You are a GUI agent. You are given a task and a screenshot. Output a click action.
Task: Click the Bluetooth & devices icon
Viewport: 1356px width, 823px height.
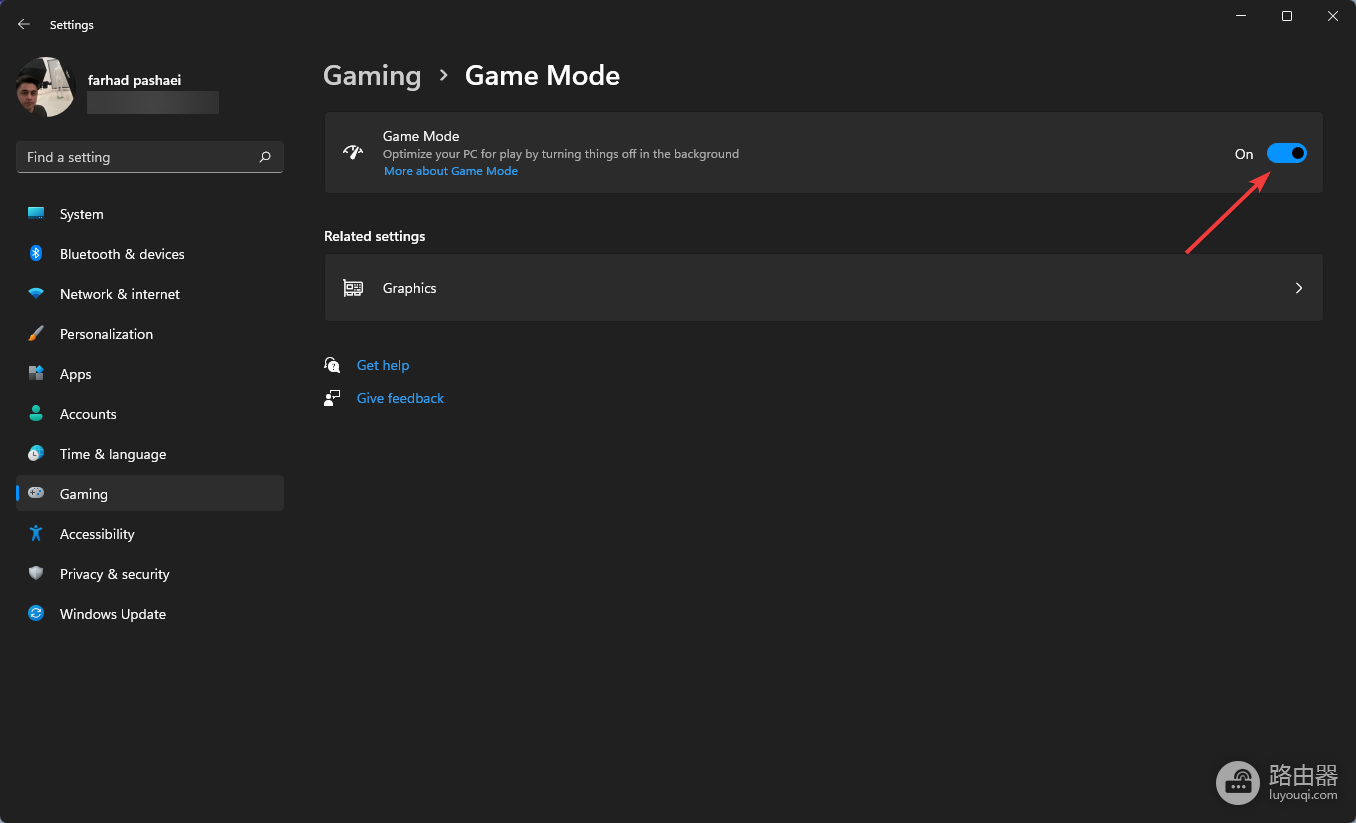tap(36, 254)
